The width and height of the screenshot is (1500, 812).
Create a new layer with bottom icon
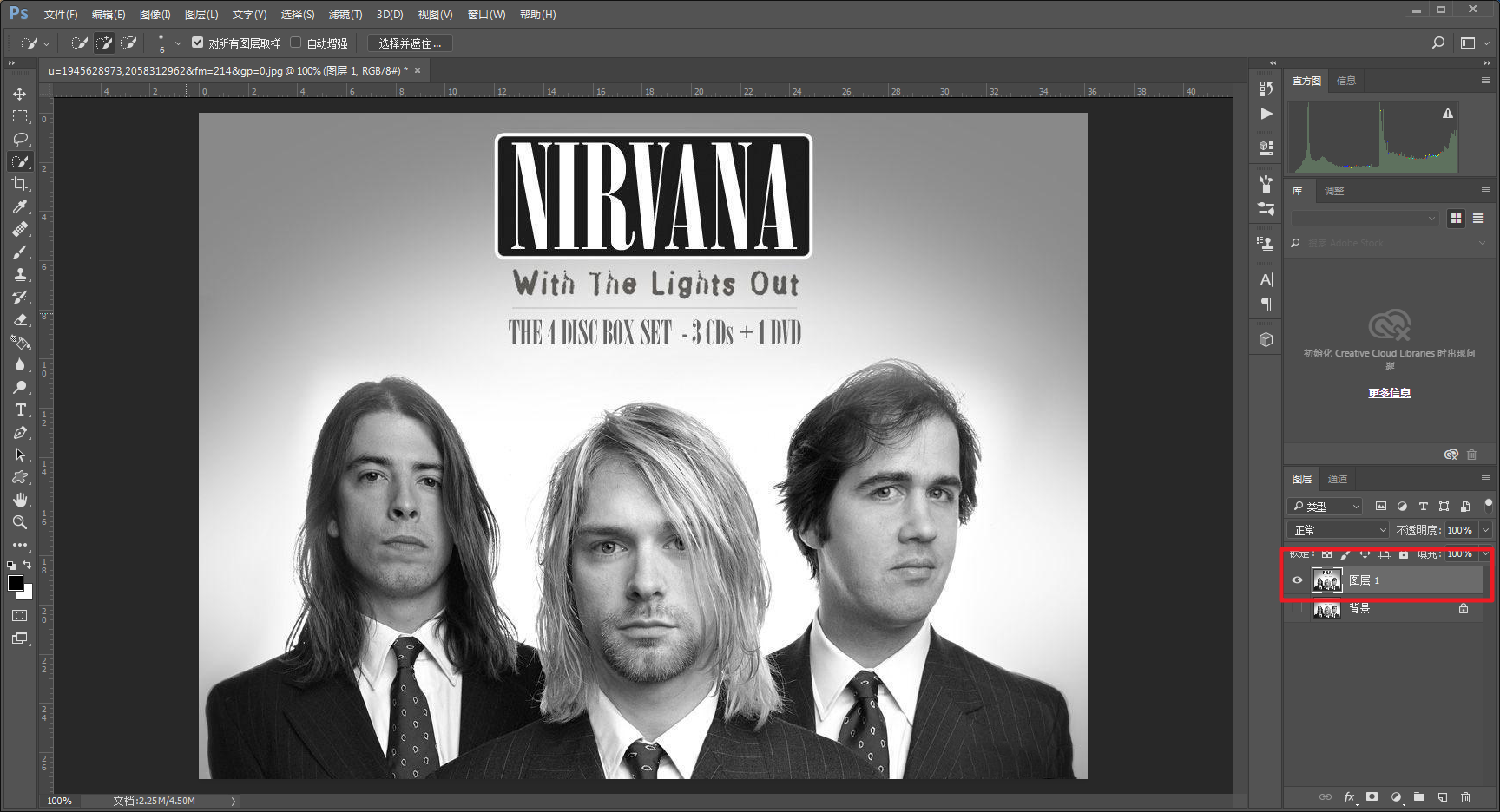click(x=1442, y=796)
